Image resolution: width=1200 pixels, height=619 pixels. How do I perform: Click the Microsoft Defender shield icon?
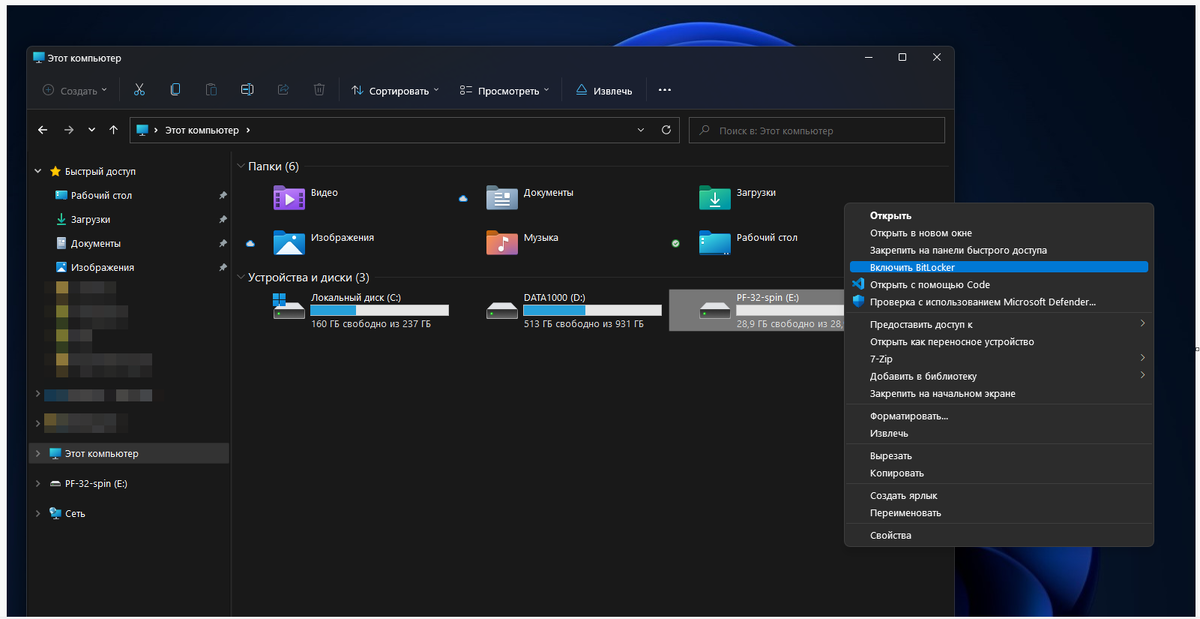pyautogui.click(x=857, y=302)
